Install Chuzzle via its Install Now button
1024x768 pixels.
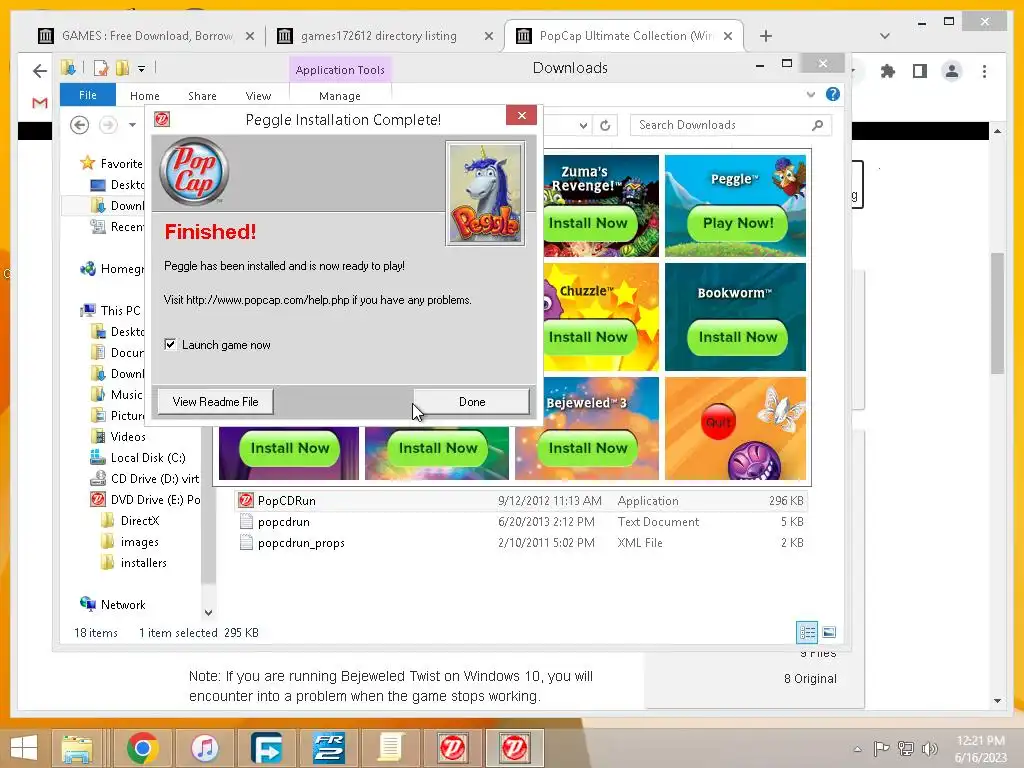(588, 337)
